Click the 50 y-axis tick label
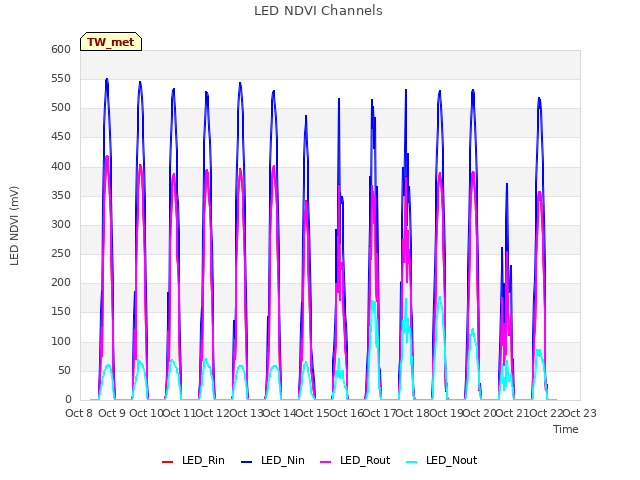 click(x=64, y=371)
